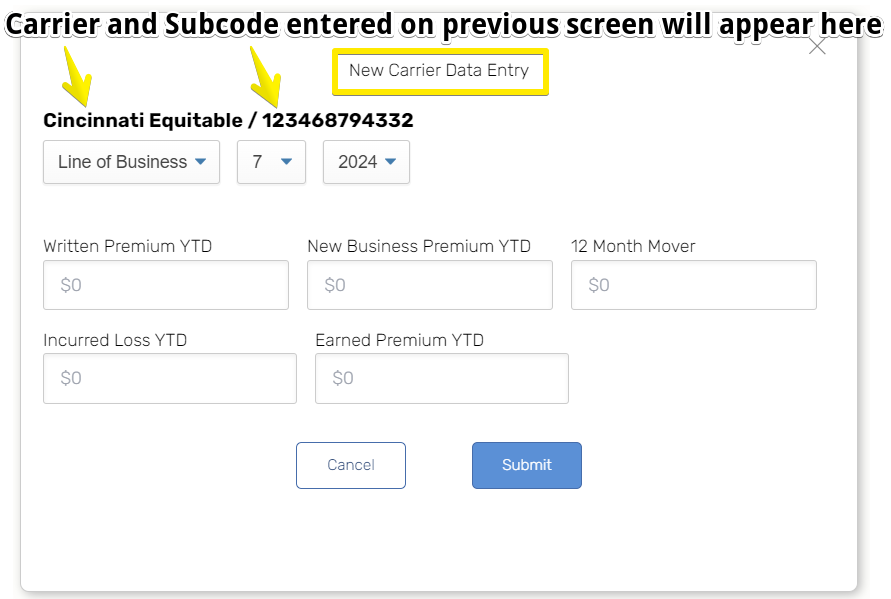
Task: Focus the Earned Premium YTD input
Action: tap(442, 378)
